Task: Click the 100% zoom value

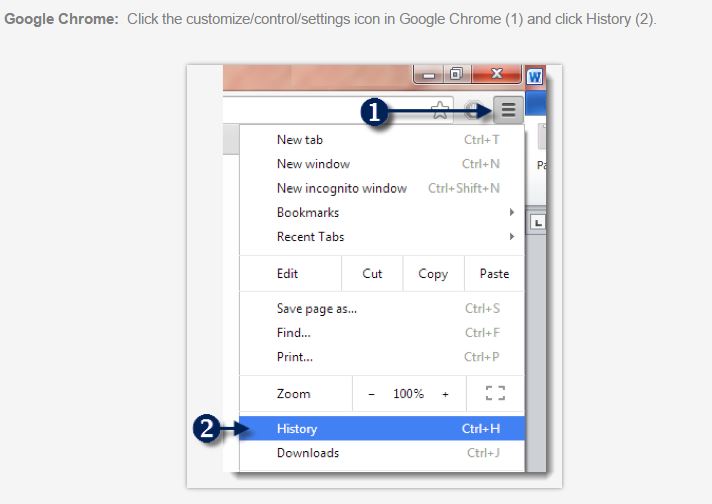Action: coord(408,394)
